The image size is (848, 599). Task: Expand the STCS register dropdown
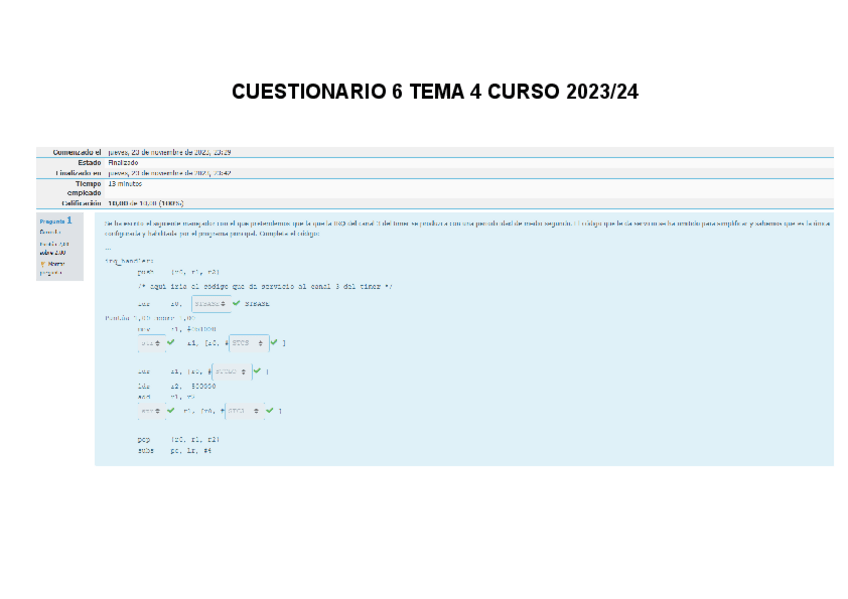click(x=249, y=343)
